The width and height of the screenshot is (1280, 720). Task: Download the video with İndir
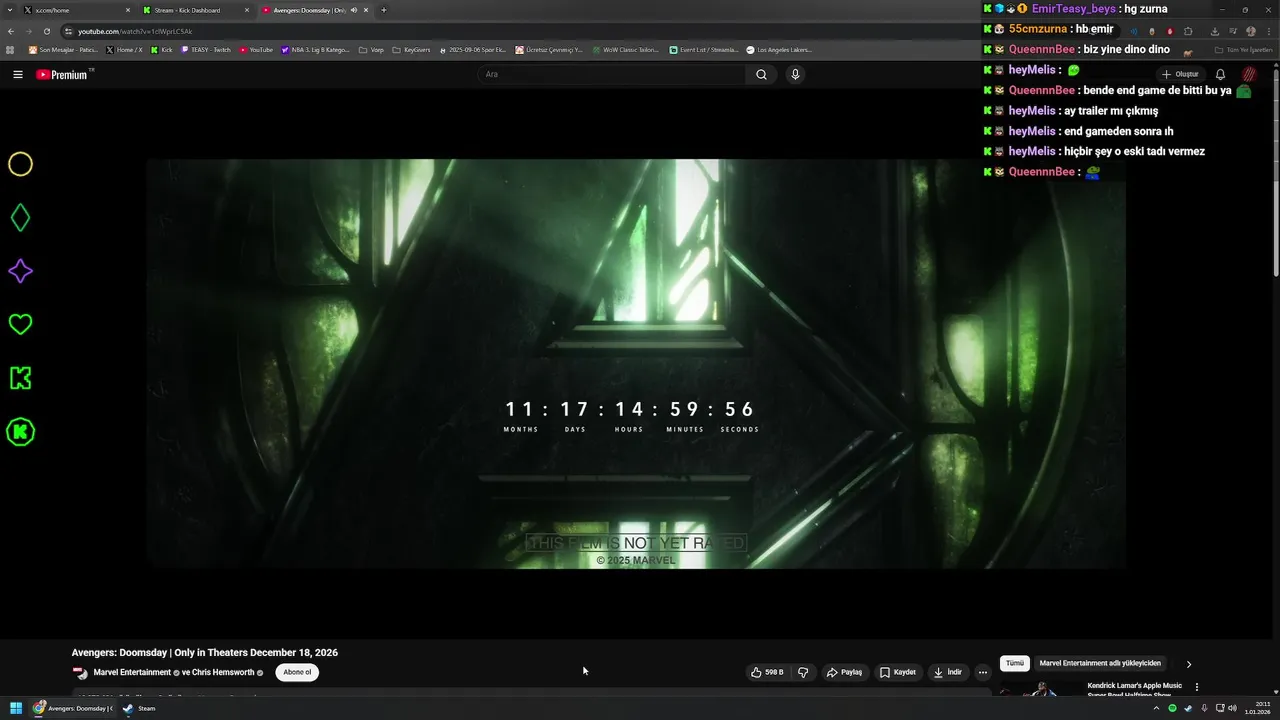click(x=948, y=672)
